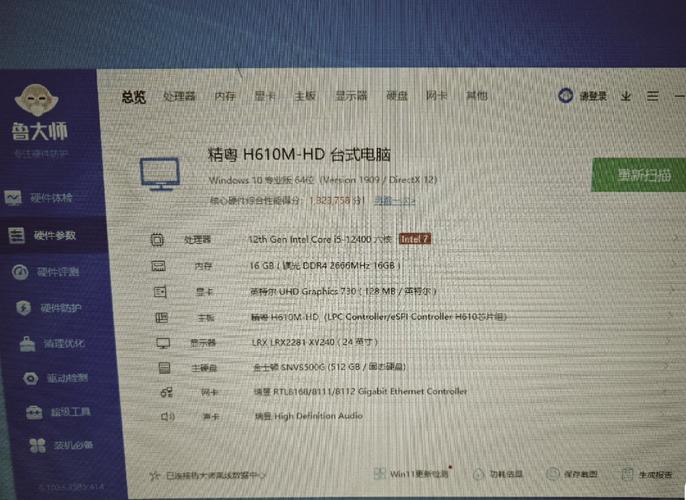Open 硬件体检 in the sidebar
The image size is (686, 500).
(x=38, y=198)
